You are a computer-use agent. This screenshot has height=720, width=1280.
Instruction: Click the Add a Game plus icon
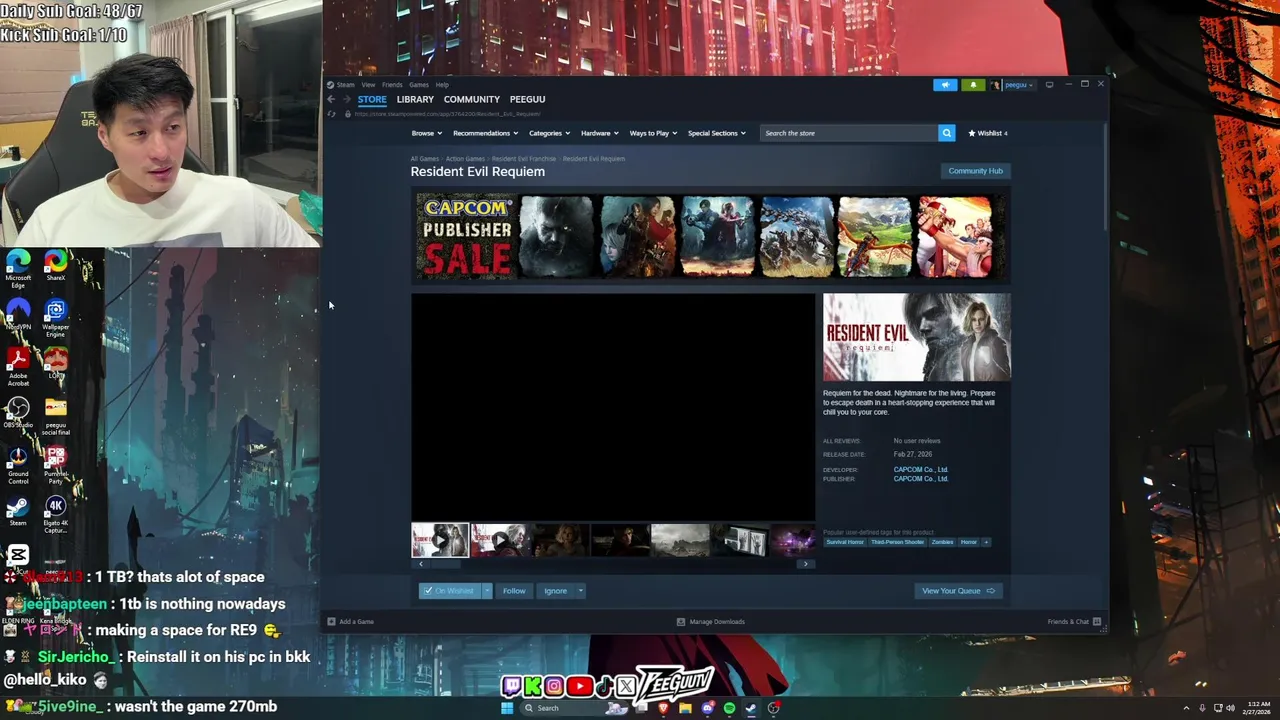[332, 622]
